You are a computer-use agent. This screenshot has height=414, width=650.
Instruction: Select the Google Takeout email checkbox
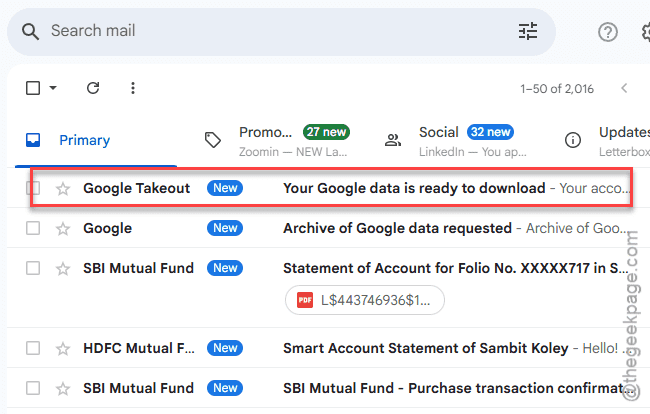[33, 188]
